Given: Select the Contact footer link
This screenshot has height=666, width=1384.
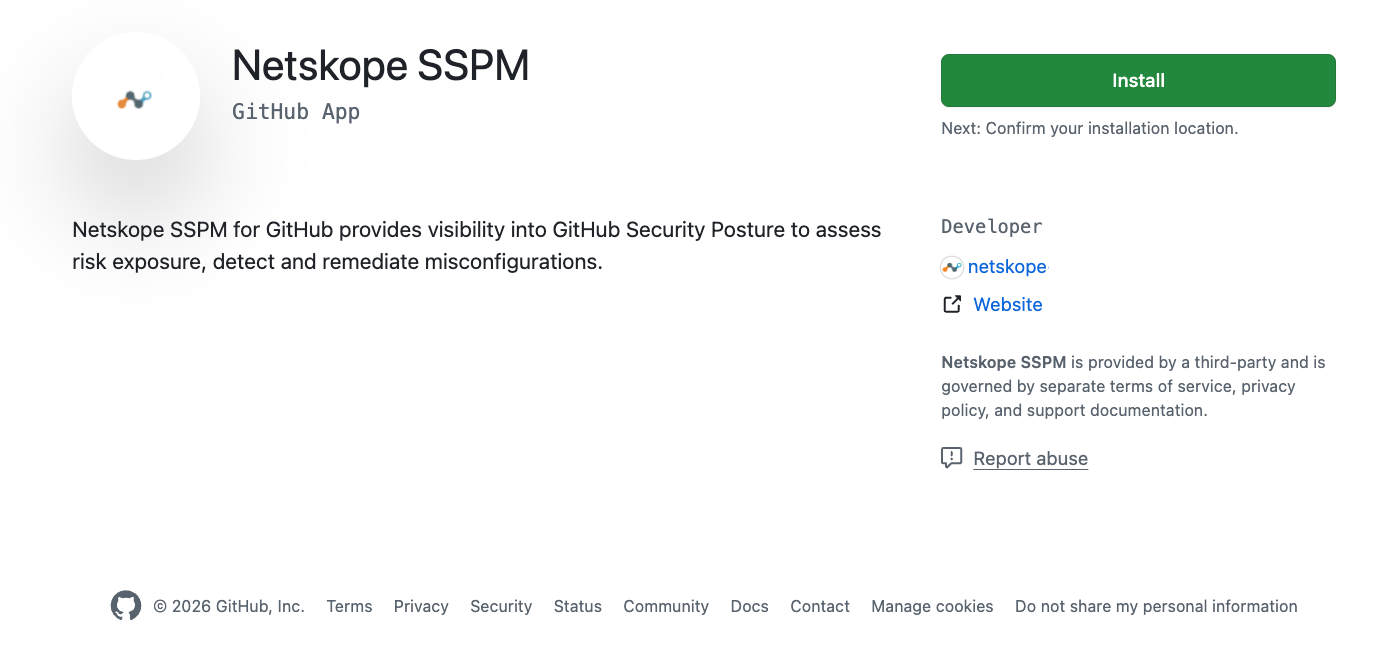Looking at the screenshot, I should point(820,606).
